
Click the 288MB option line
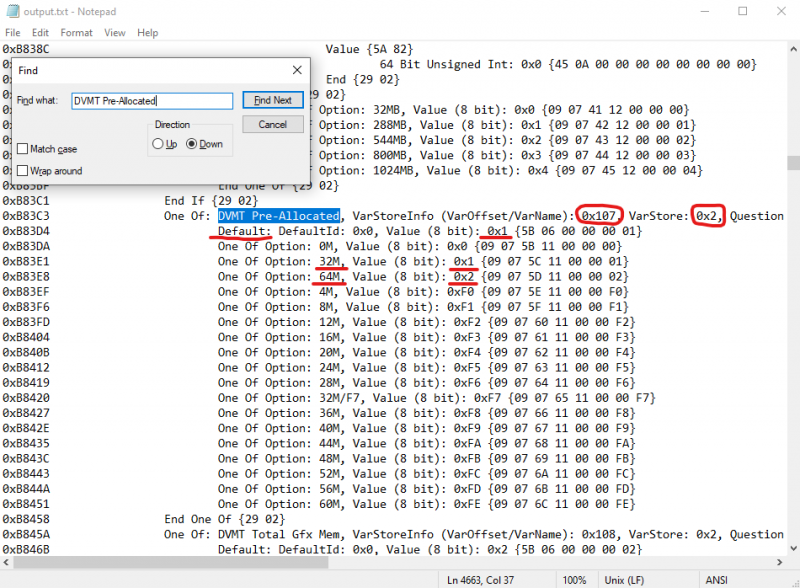click(x=507, y=125)
